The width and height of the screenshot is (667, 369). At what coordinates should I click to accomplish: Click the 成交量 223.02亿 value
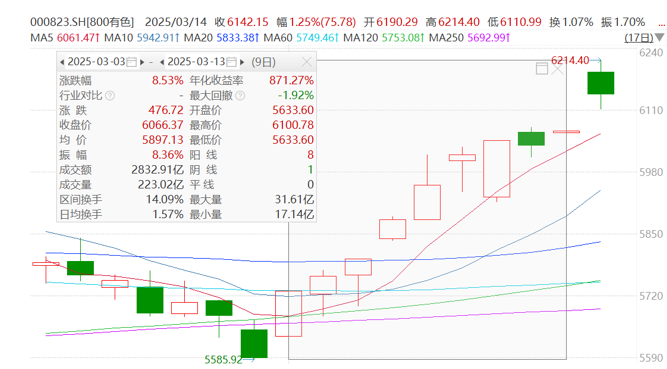point(160,185)
